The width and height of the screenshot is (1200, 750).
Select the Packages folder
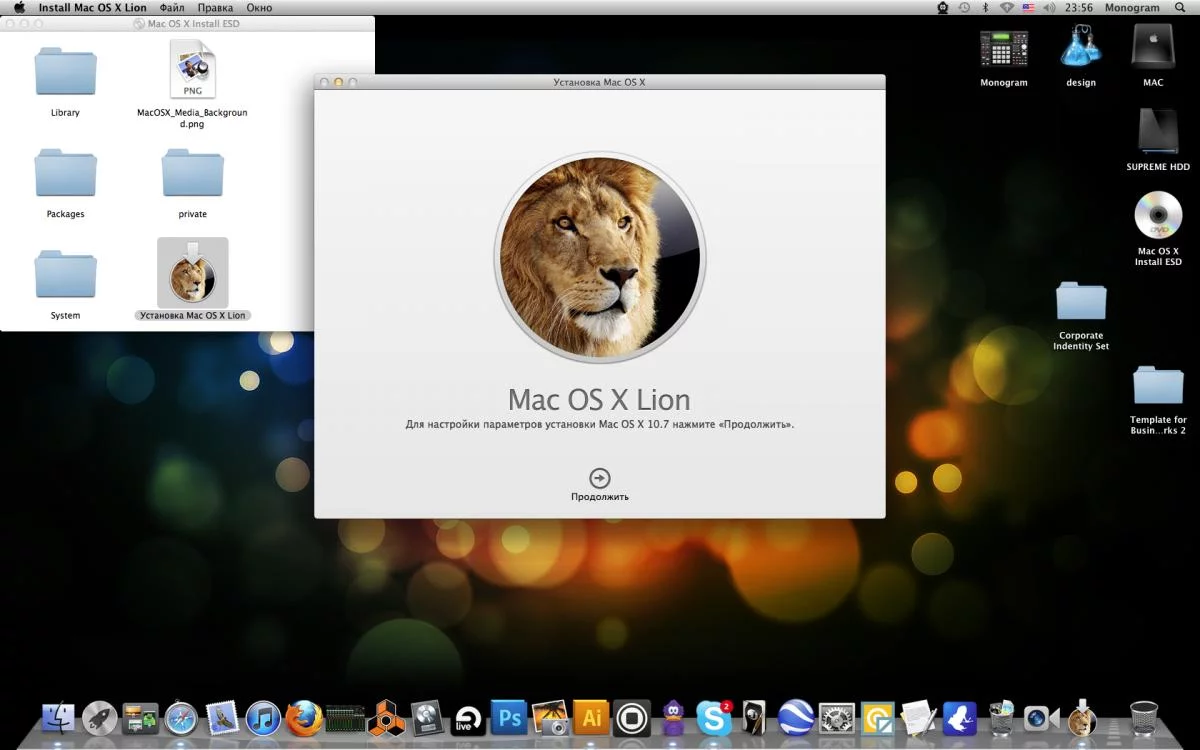[65, 174]
